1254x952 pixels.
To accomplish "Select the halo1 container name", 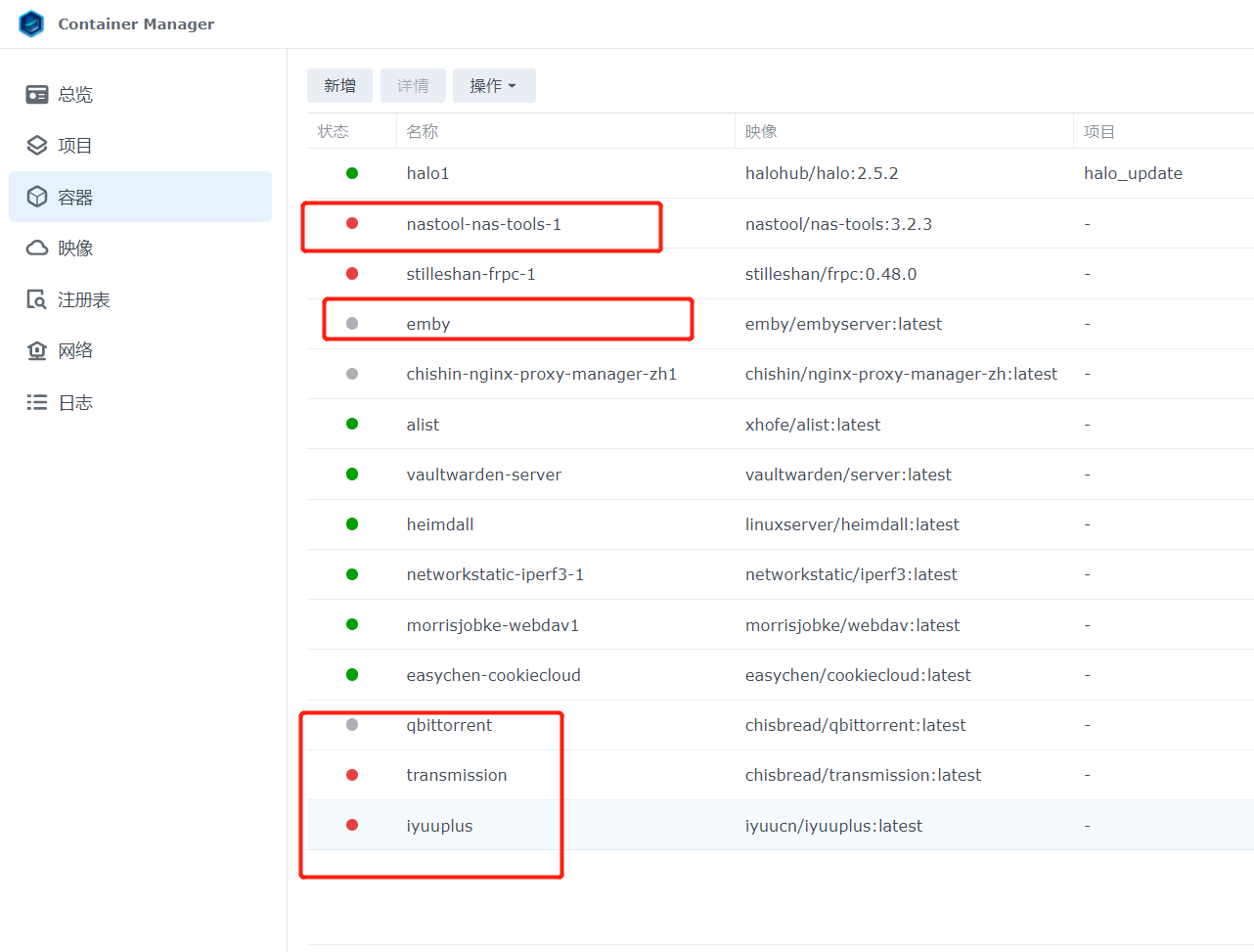I will [428, 173].
